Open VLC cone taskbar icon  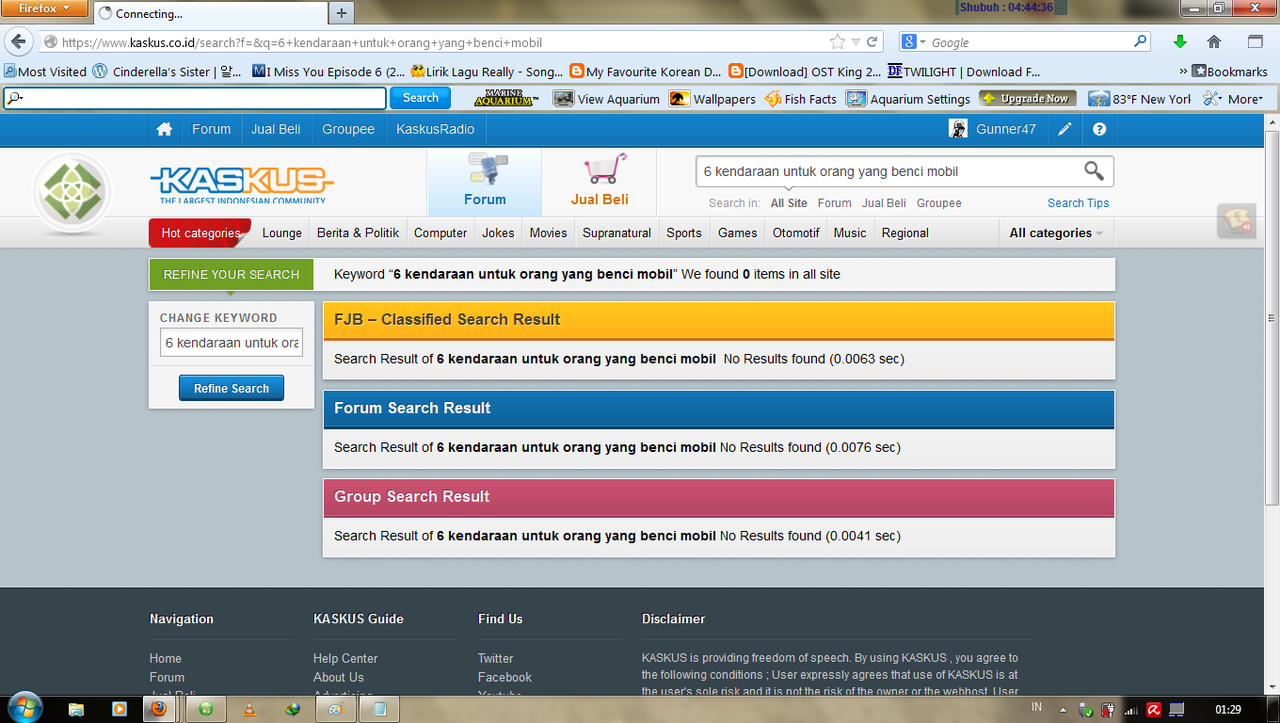click(x=249, y=709)
